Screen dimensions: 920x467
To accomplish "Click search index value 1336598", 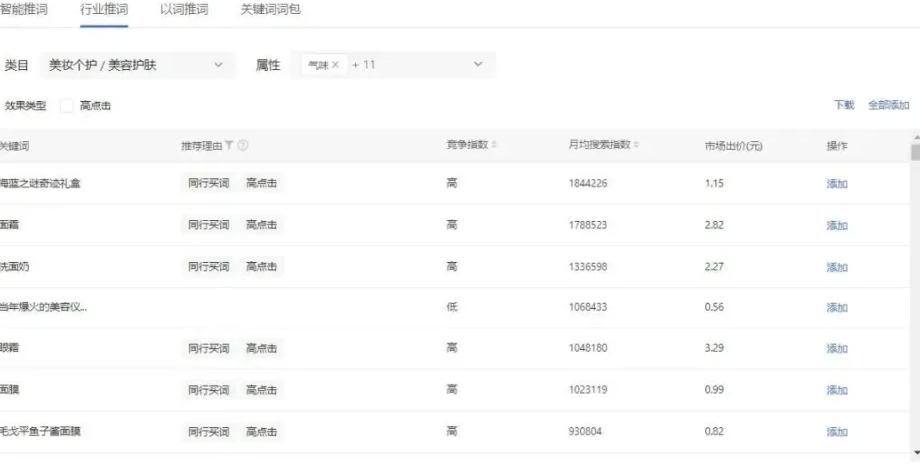I will click(588, 266).
